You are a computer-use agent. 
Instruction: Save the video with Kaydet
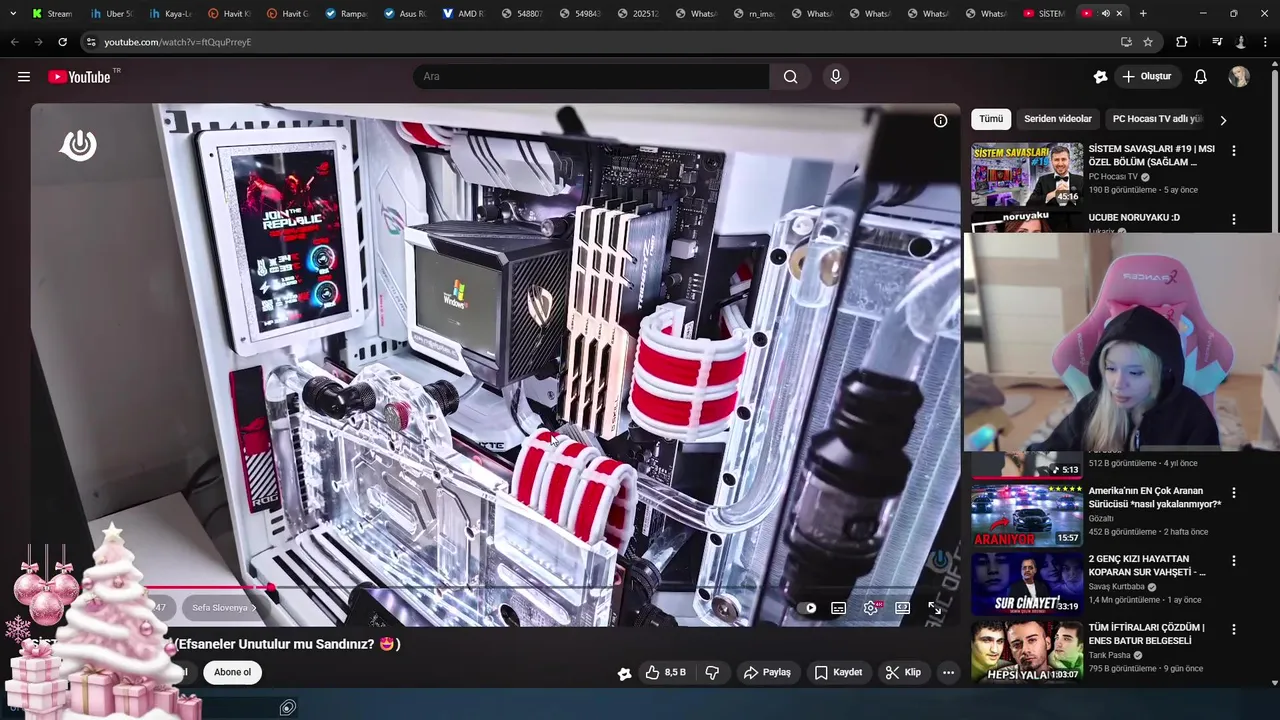point(838,673)
